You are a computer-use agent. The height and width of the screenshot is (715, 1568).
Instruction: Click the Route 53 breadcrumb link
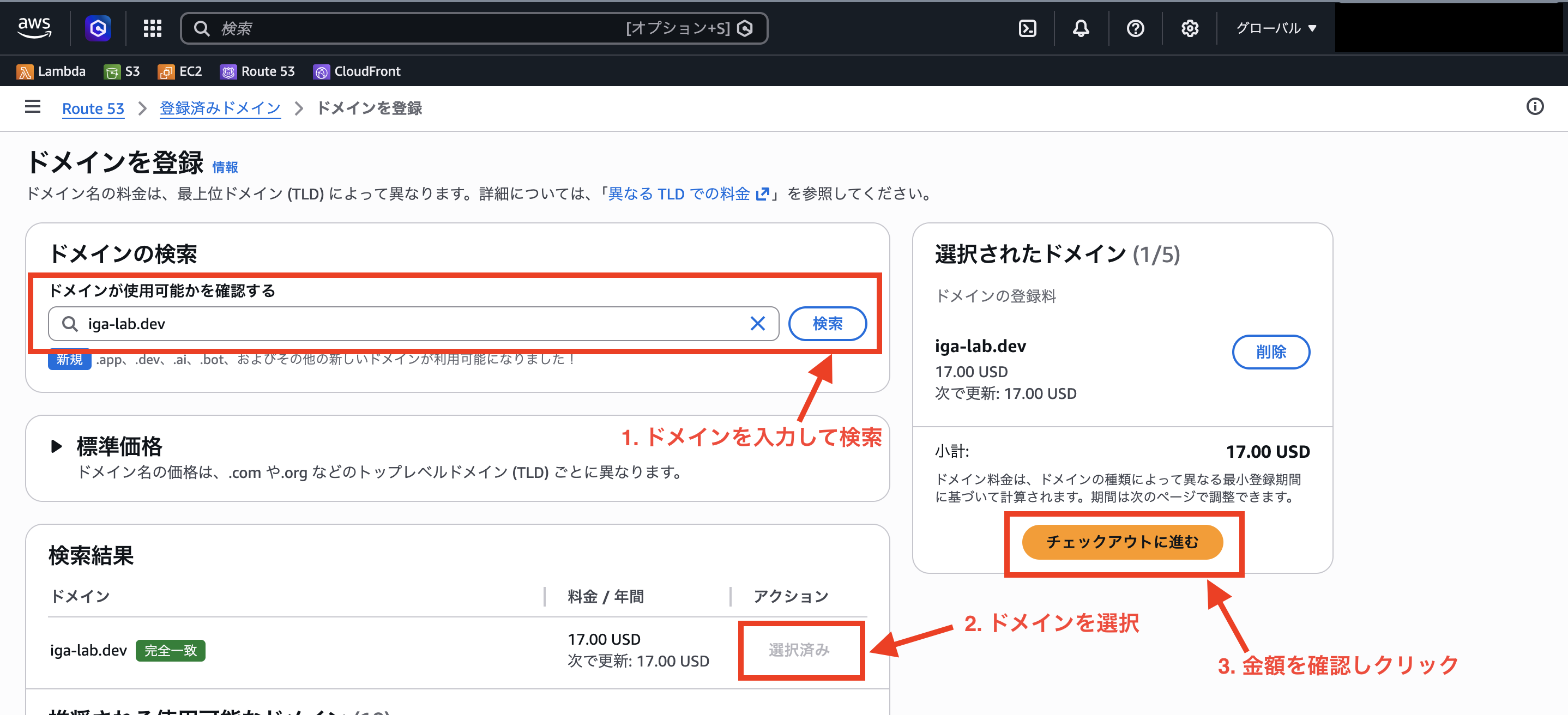pos(93,108)
